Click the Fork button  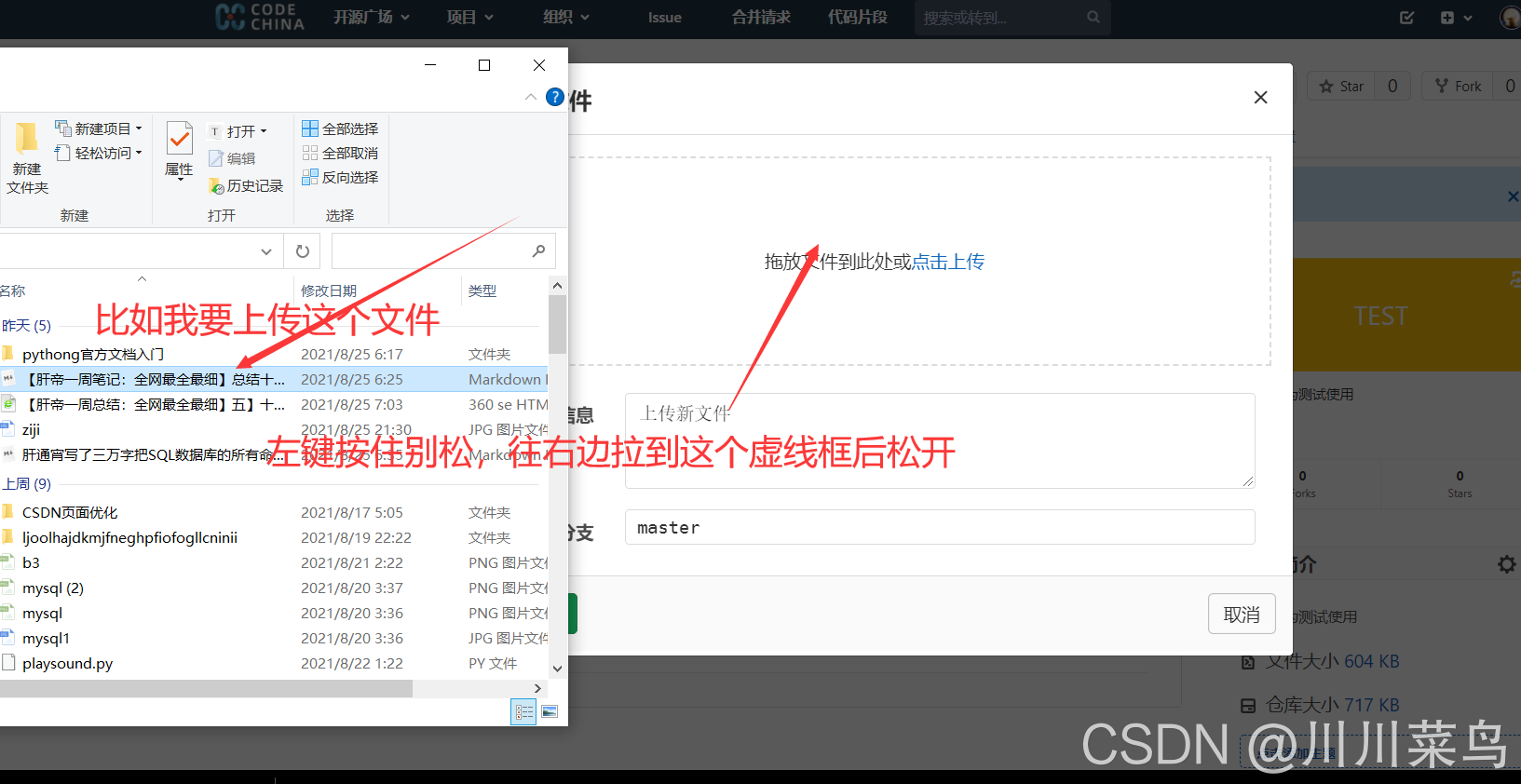pos(1458,86)
